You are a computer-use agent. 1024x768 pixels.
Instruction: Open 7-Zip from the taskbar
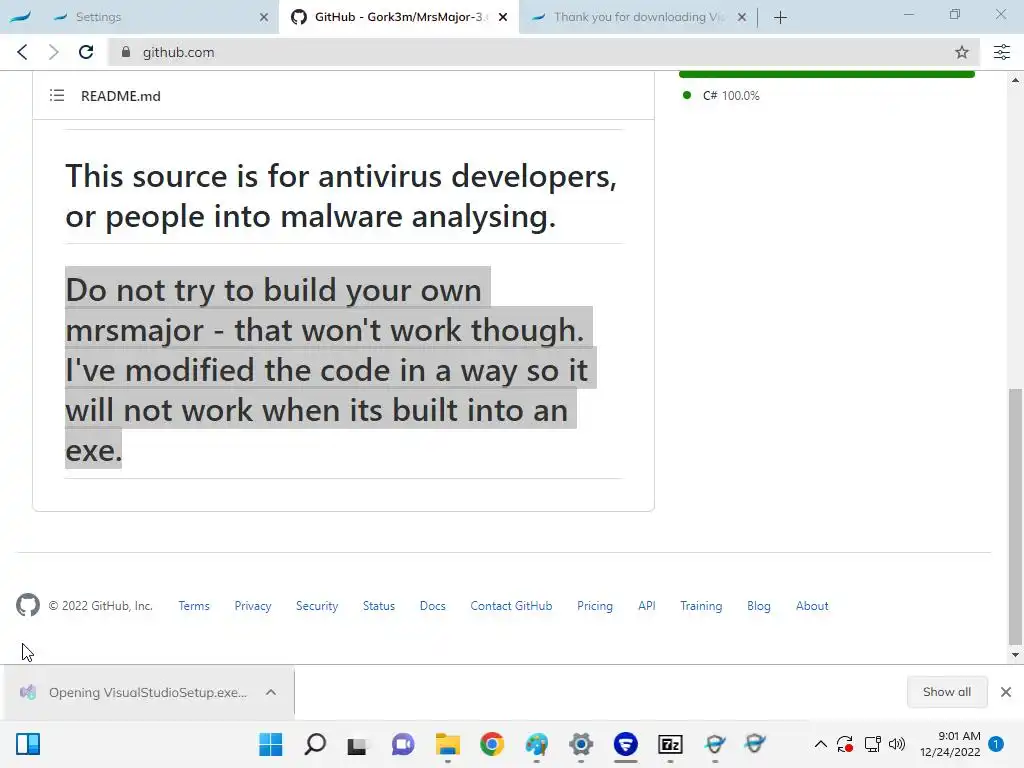[671, 744]
